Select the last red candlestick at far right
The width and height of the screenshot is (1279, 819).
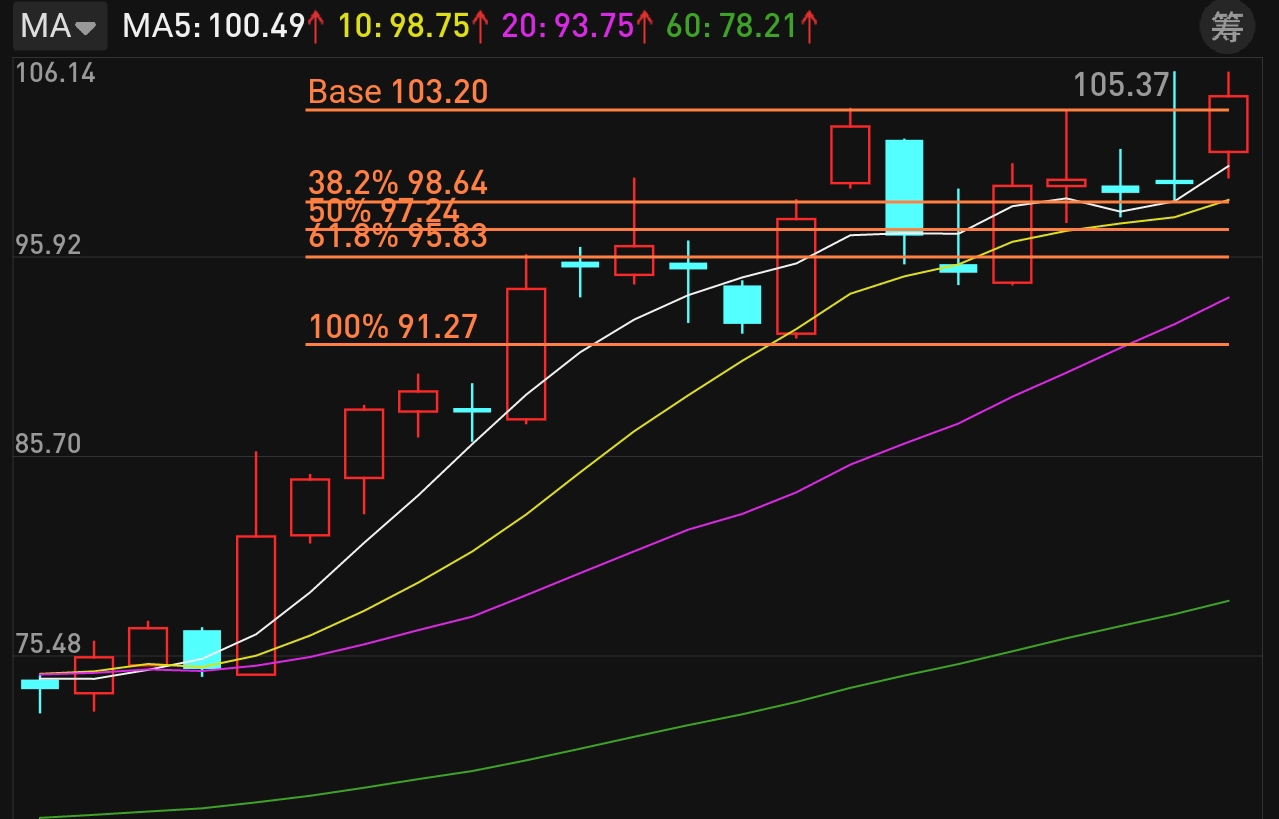(x=1228, y=124)
